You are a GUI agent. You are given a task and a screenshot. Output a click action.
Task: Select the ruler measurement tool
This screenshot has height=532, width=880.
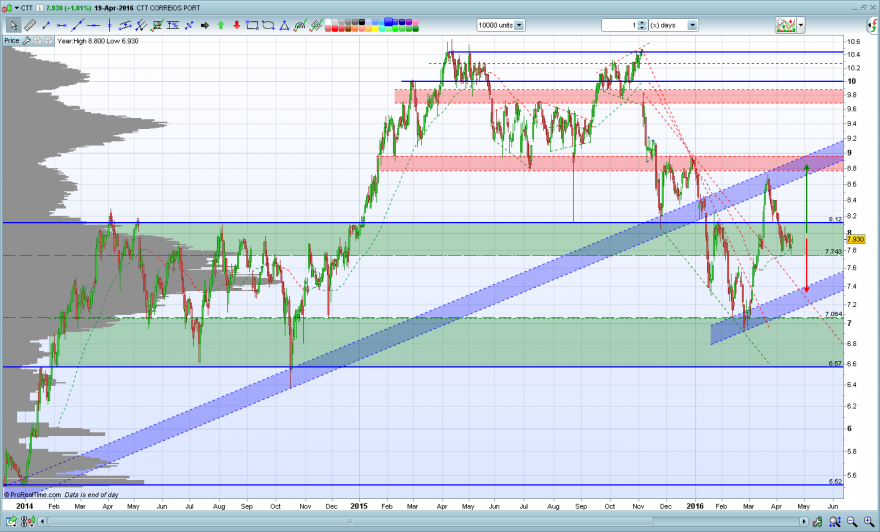(30, 25)
